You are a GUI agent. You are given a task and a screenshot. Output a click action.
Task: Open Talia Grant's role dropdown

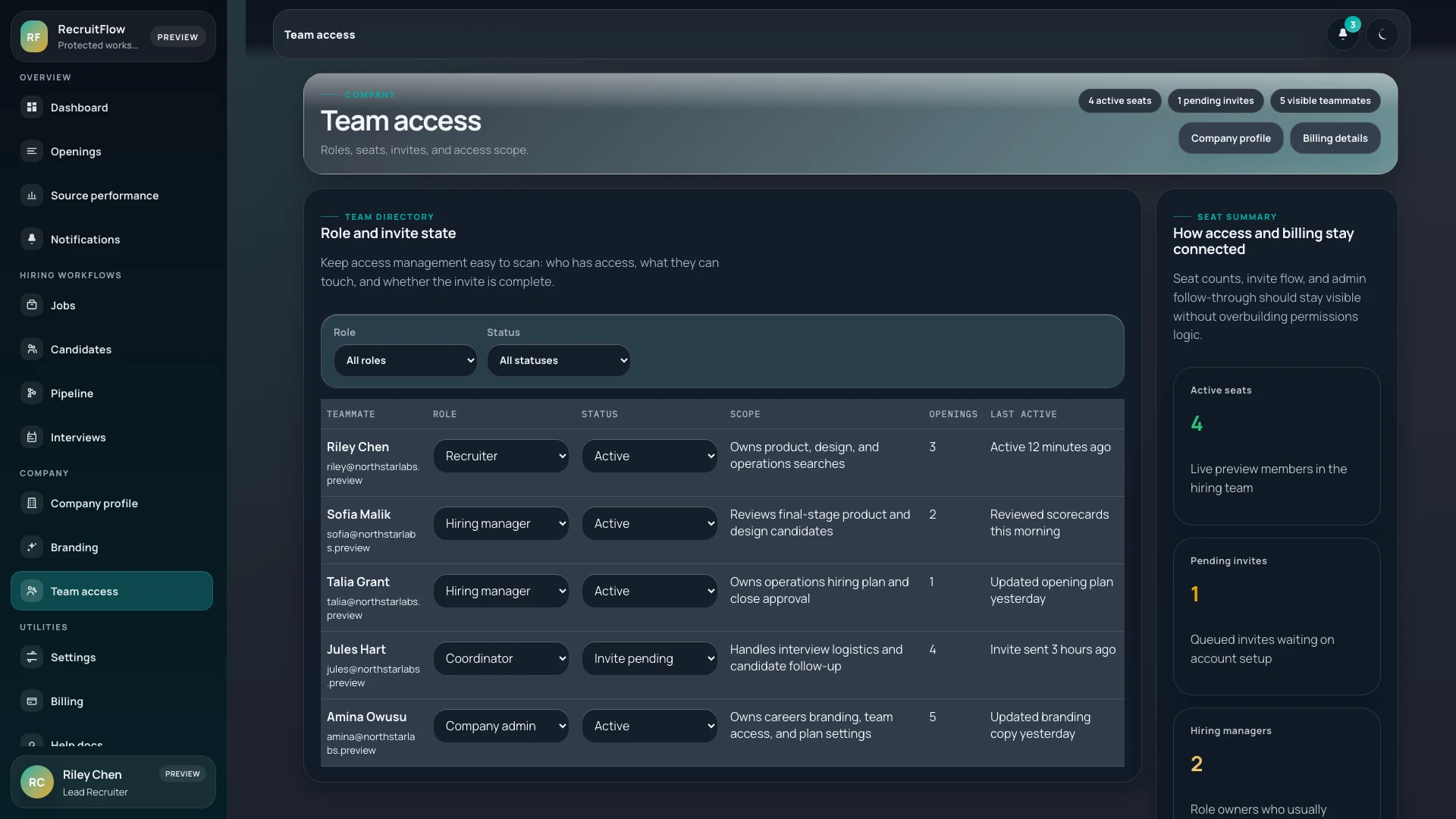click(x=501, y=591)
